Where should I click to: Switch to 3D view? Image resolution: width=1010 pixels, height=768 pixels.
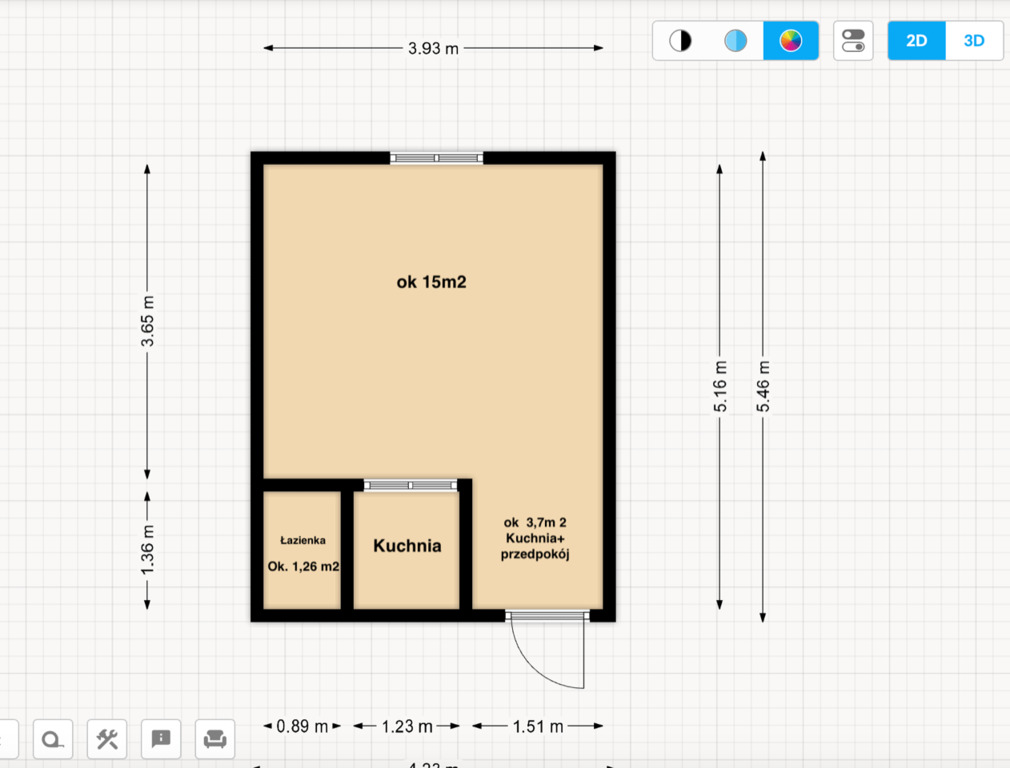coord(974,41)
